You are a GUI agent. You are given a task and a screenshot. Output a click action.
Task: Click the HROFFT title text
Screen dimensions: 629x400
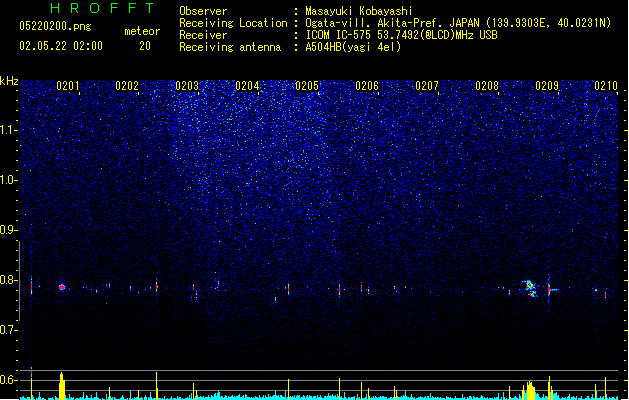tap(102, 8)
